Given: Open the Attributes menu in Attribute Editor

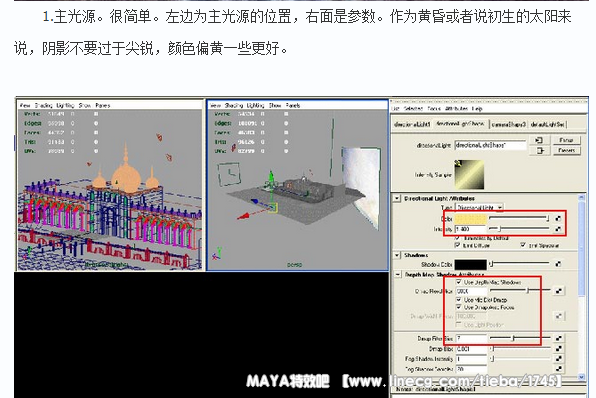Looking at the screenshot, I should click(456, 108).
